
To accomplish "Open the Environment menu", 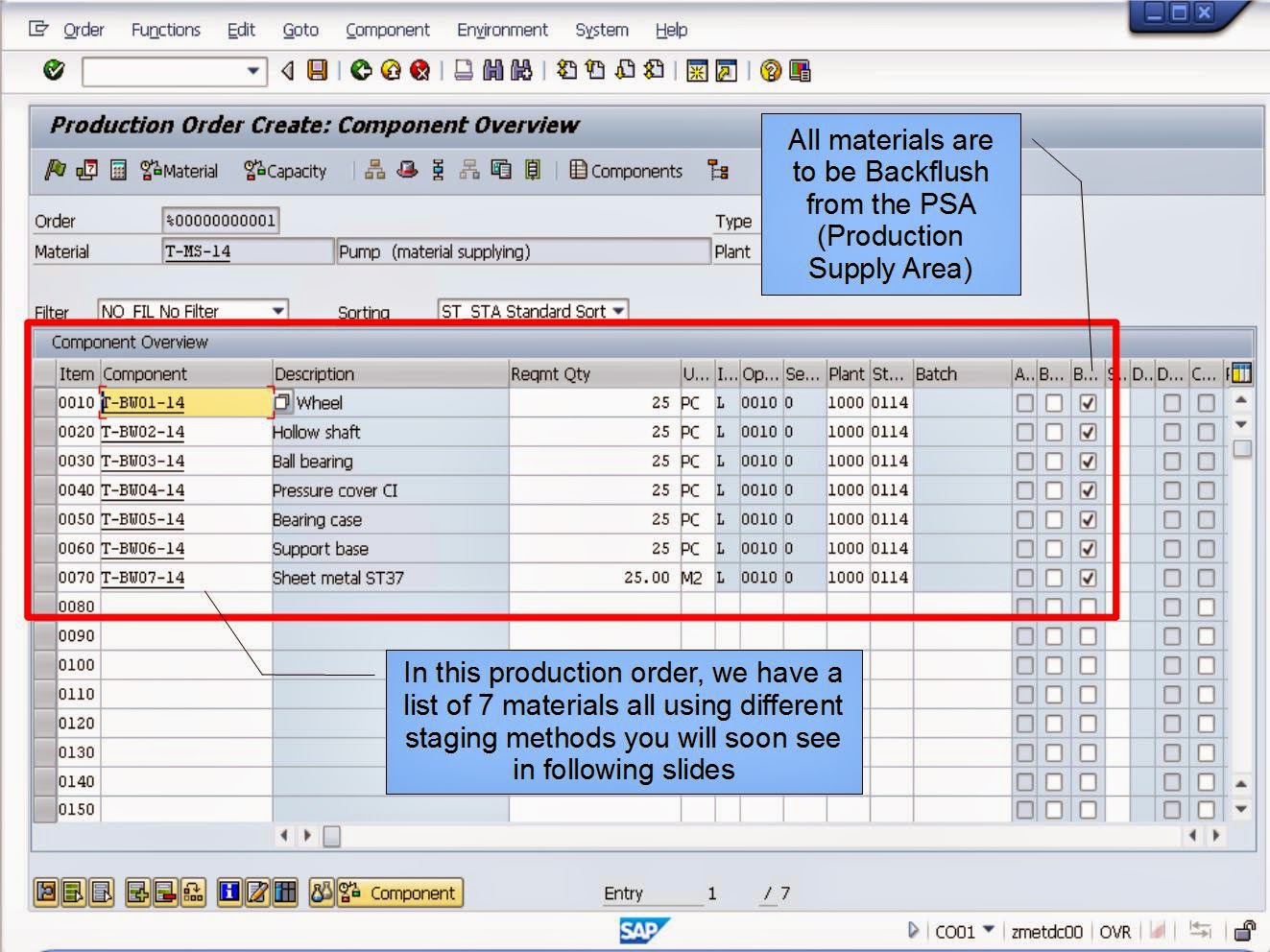I will coord(502,30).
